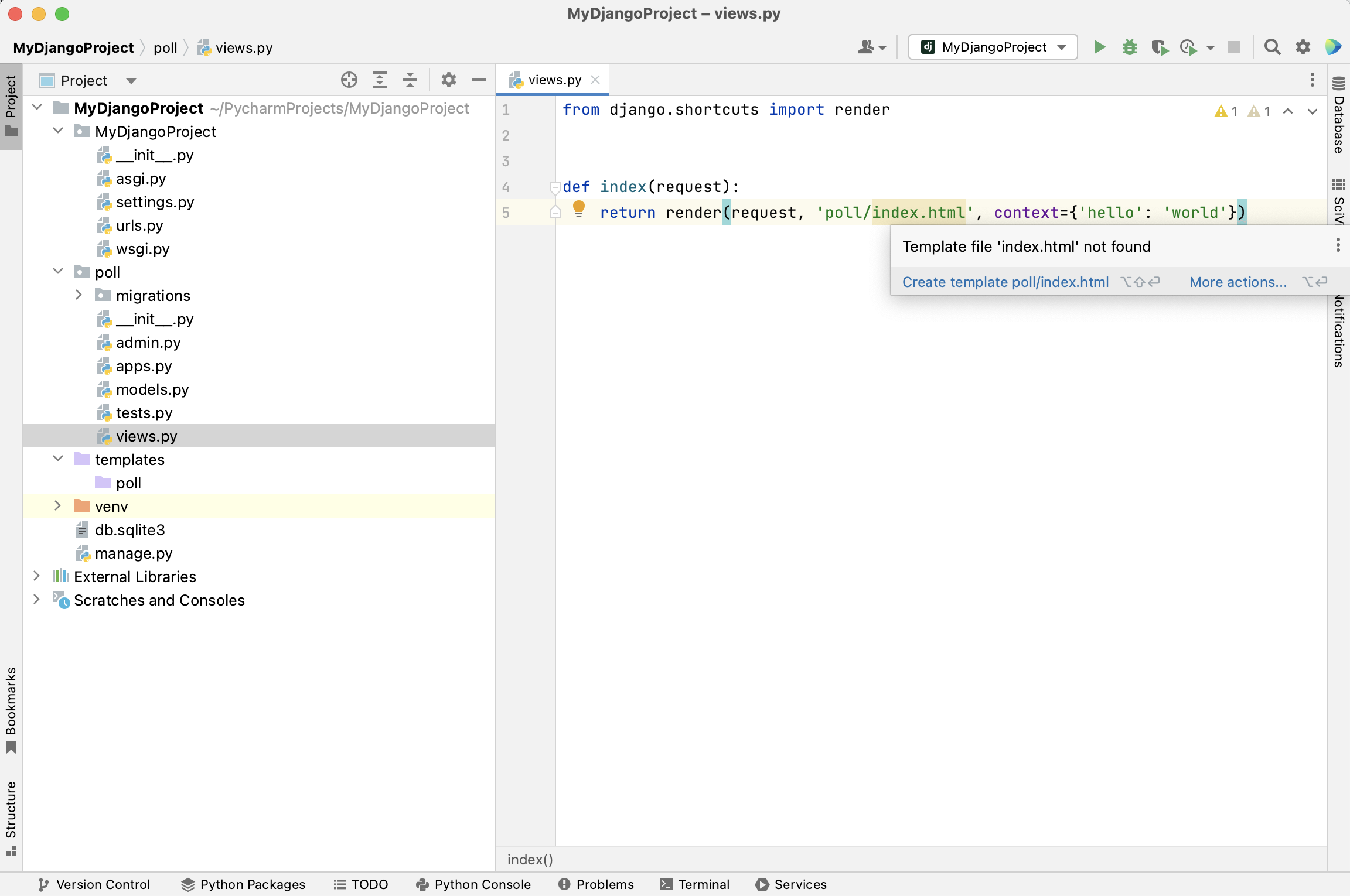Close the views.py editor tab
Viewport: 1350px width, 896px height.
pyautogui.click(x=595, y=80)
